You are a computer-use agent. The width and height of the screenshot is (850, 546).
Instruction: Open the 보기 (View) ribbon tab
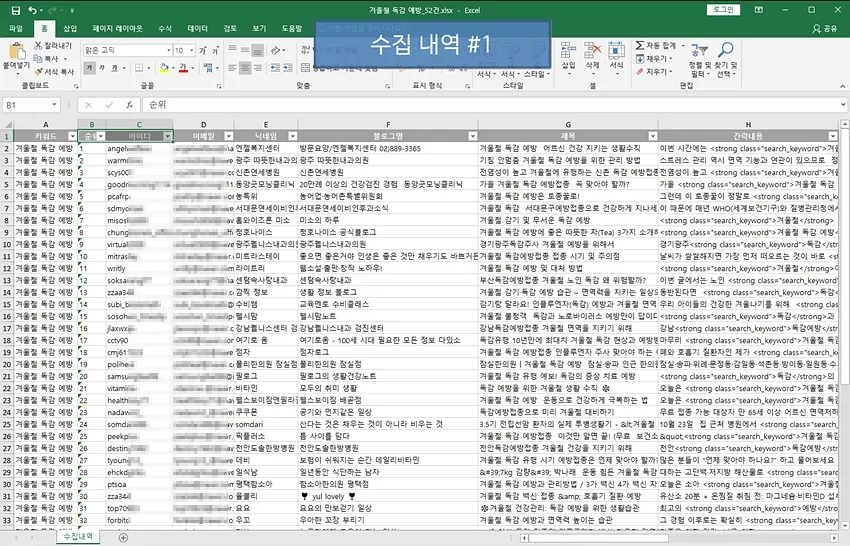click(x=259, y=28)
